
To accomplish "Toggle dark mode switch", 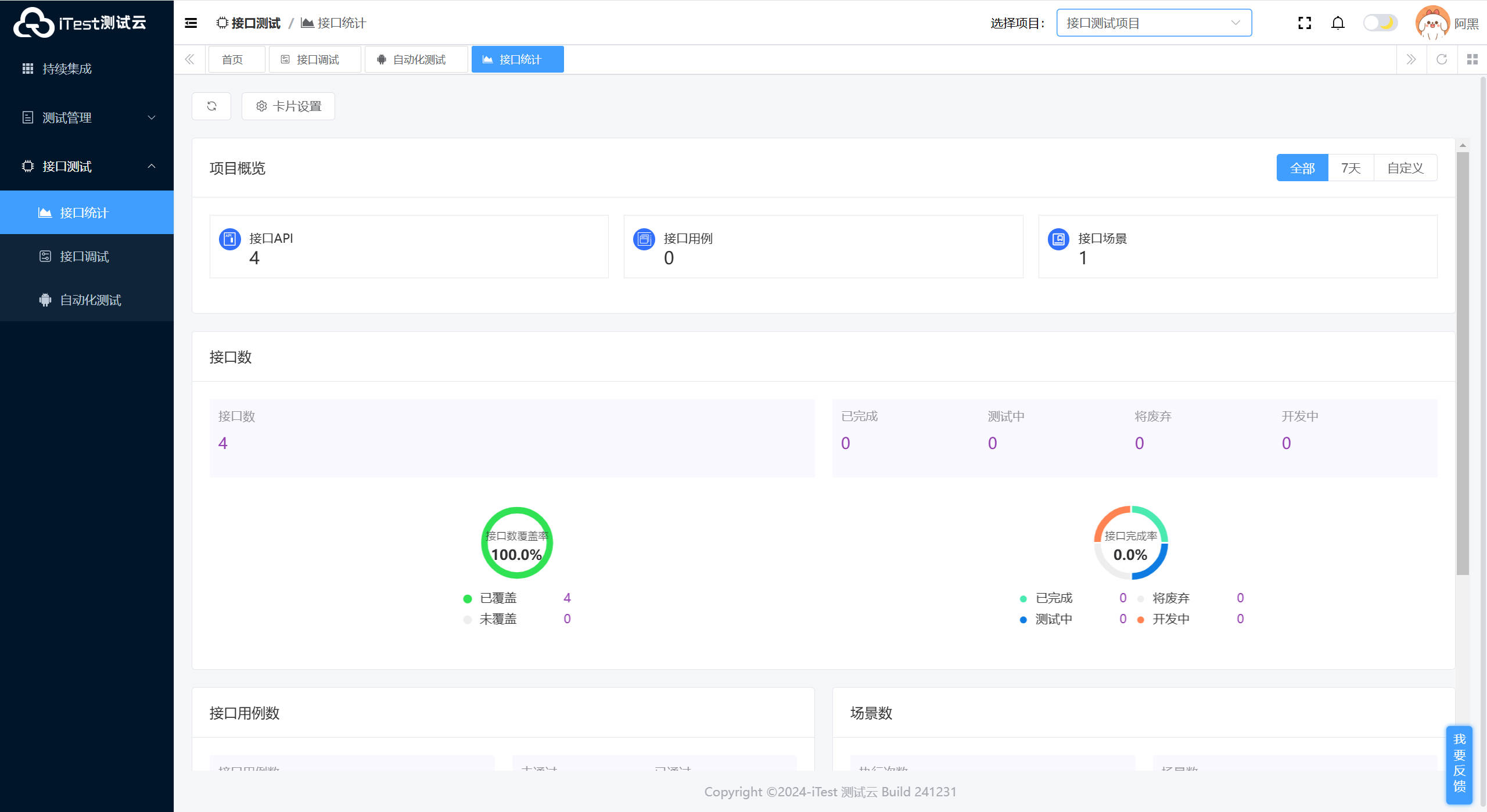I will 1380,23.
